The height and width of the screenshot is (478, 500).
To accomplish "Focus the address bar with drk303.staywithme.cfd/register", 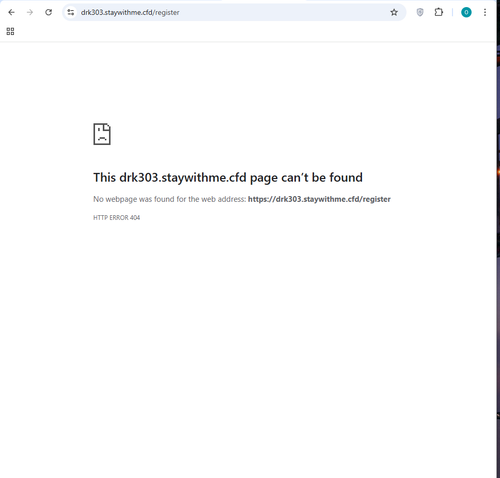I will coord(233,12).
